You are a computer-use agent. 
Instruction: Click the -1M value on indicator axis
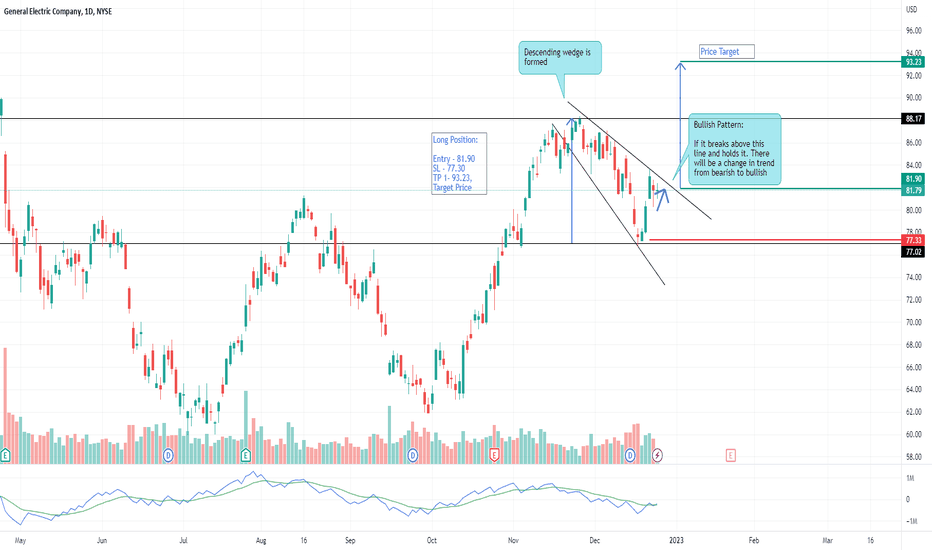(910, 521)
